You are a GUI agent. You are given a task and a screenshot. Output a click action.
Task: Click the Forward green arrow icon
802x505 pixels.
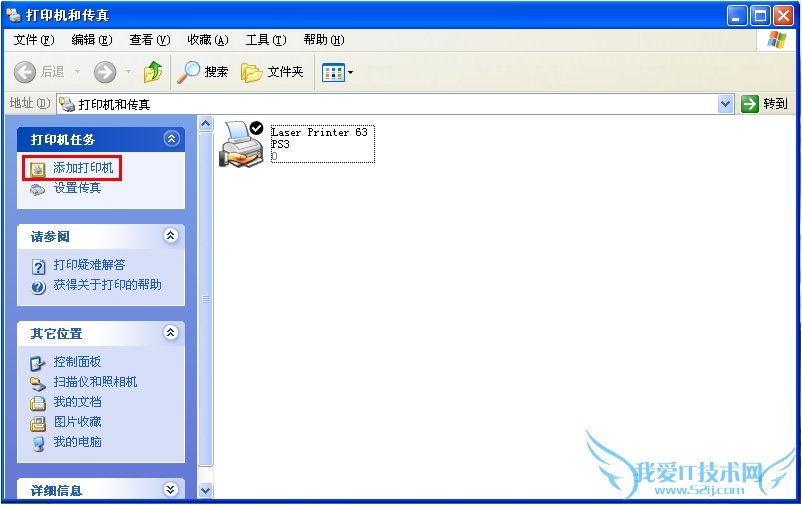tap(105, 72)
